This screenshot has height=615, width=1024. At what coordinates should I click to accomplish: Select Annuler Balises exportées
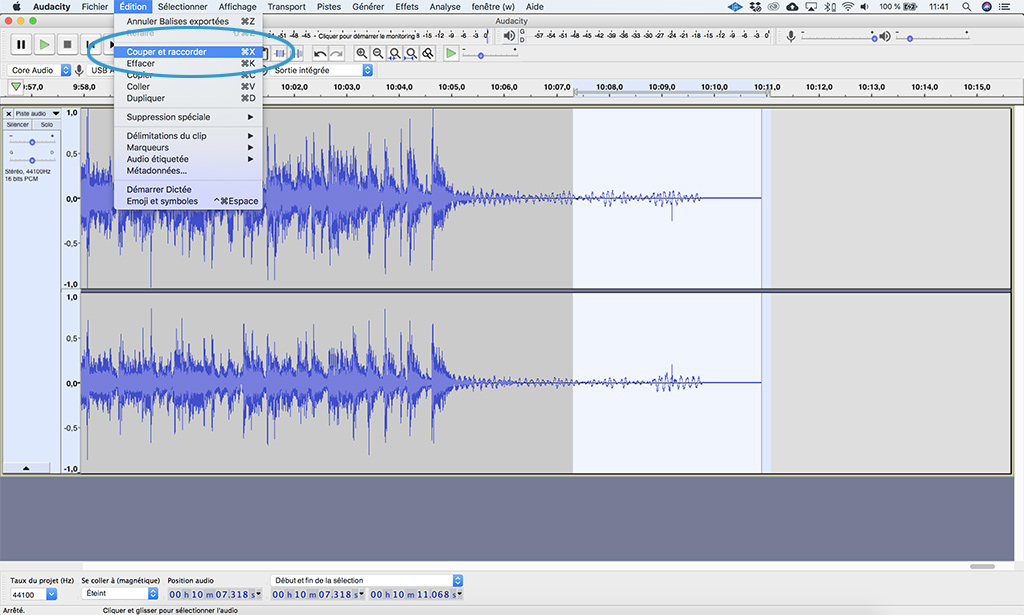188,21
